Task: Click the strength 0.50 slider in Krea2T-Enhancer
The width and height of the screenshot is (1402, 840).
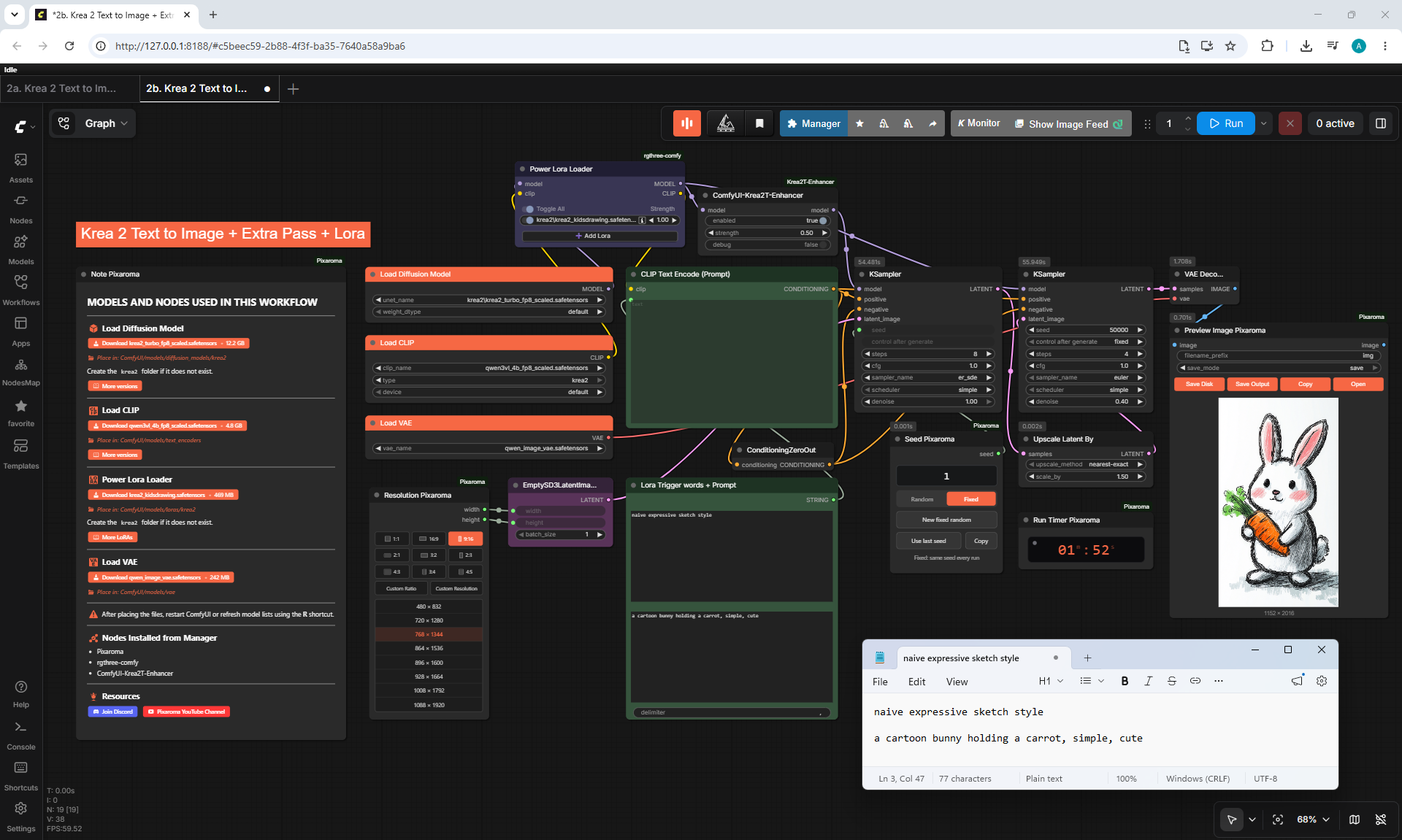Action: (767, 233)
